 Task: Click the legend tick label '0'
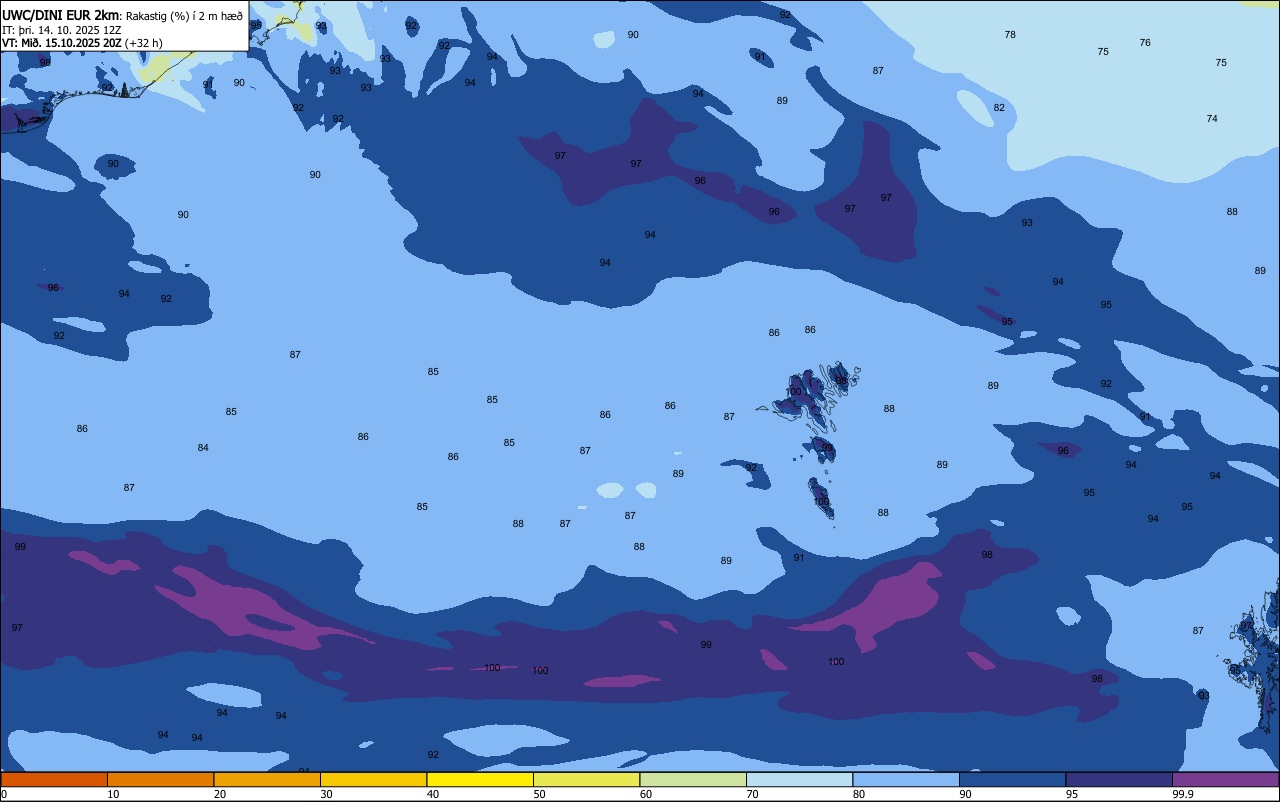click(x=4, y=794)
